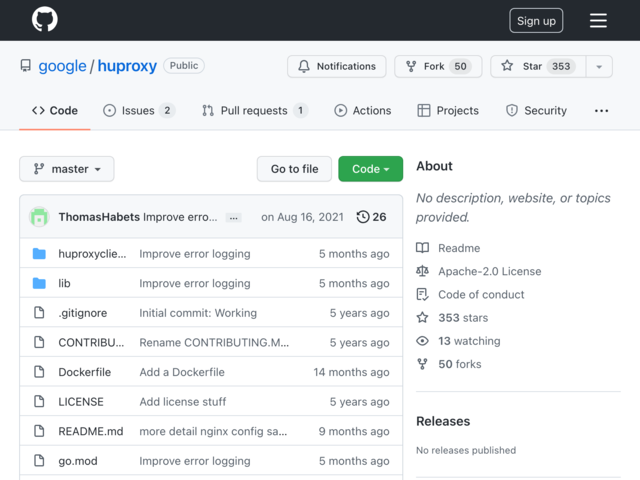Show more tabs via the ellipsis
The width and height of the screenshot is (640, 480).
click(x=601, y=111)
